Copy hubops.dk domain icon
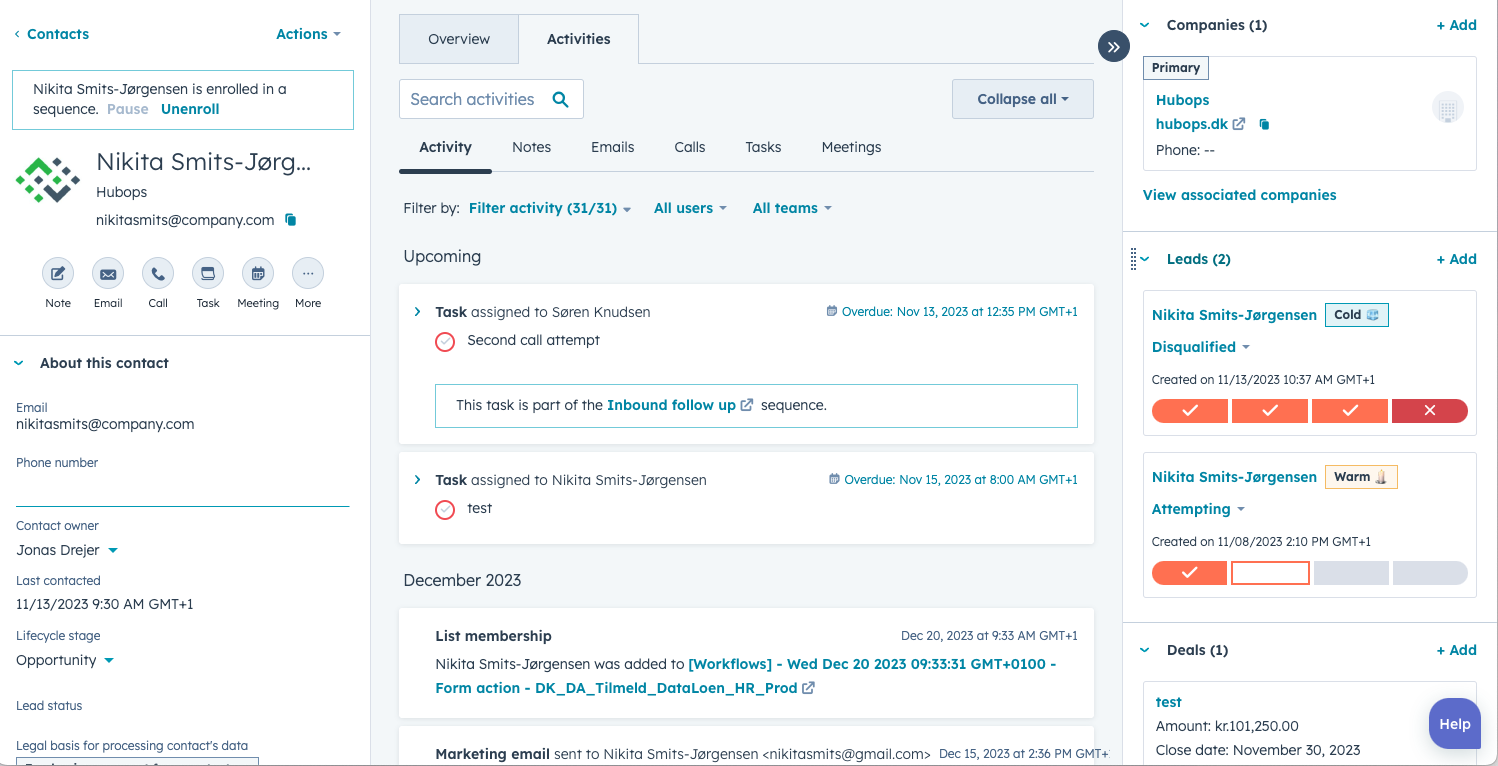This screenshot has height=766, width=1498. point(1264,124)
